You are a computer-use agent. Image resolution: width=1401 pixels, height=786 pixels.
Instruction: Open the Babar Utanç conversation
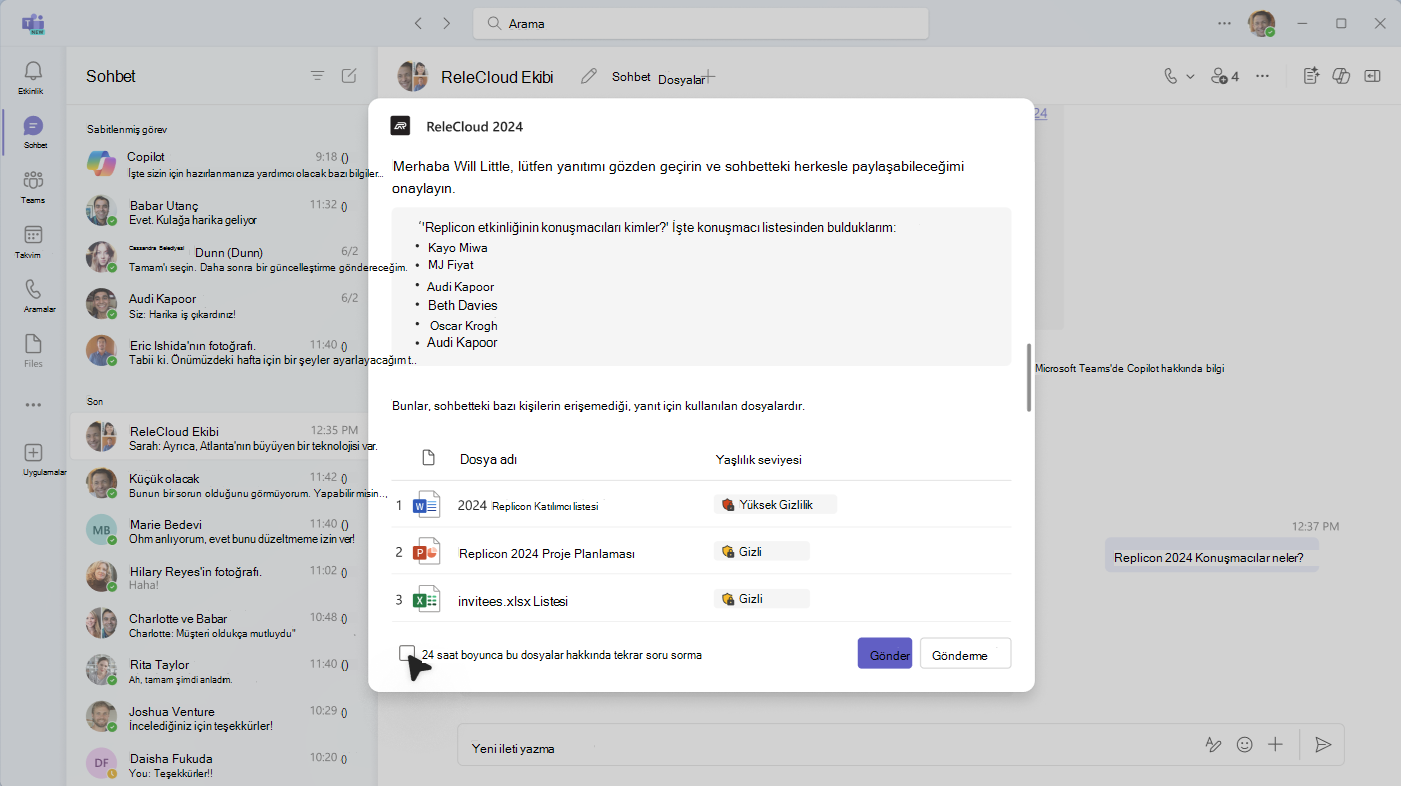[x=222, y=212]
